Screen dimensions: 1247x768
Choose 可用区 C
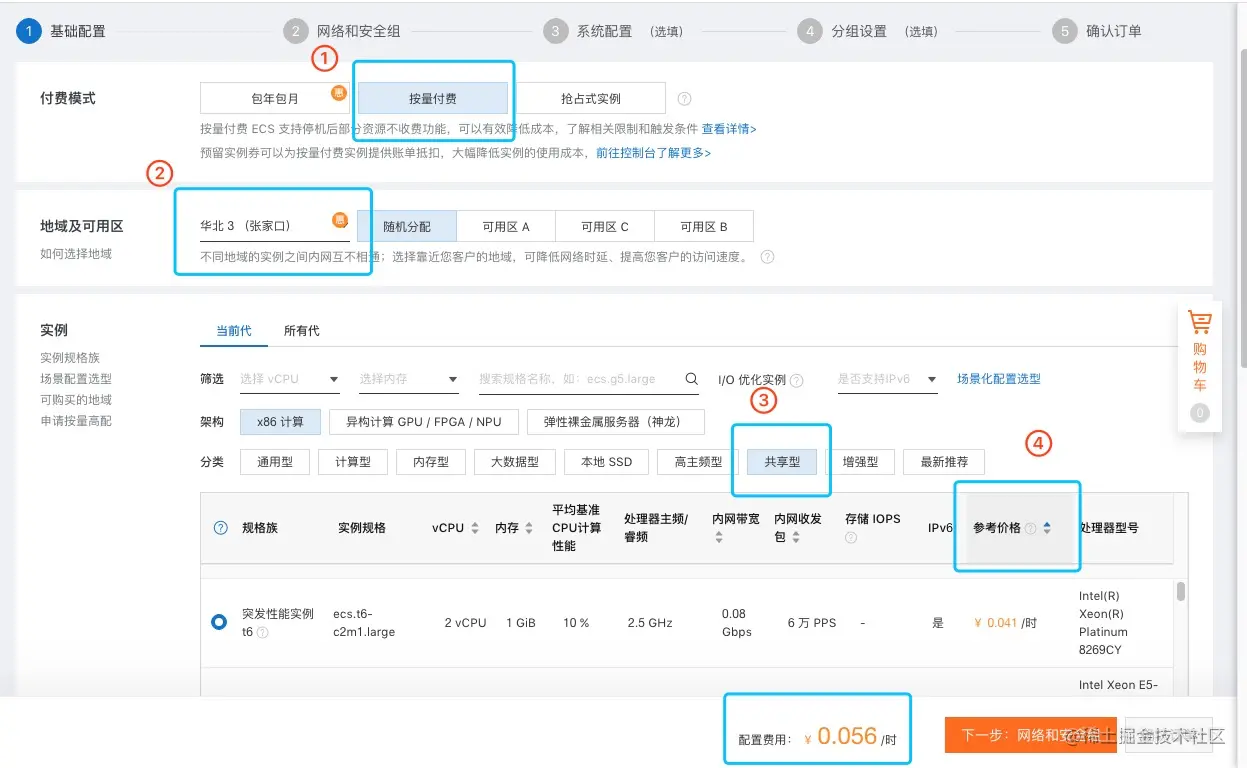coord(605,226)
